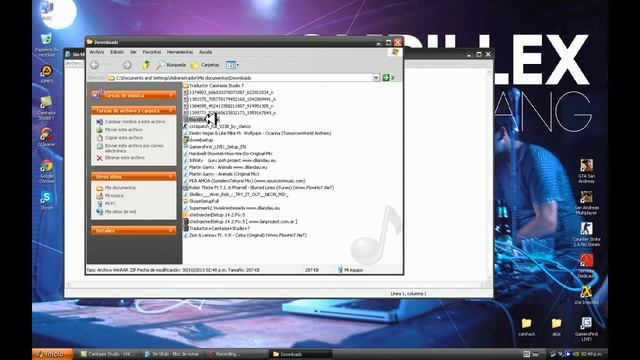
Task: Select Hardwell-Showtek How We Do file
Action: point(228,153)
